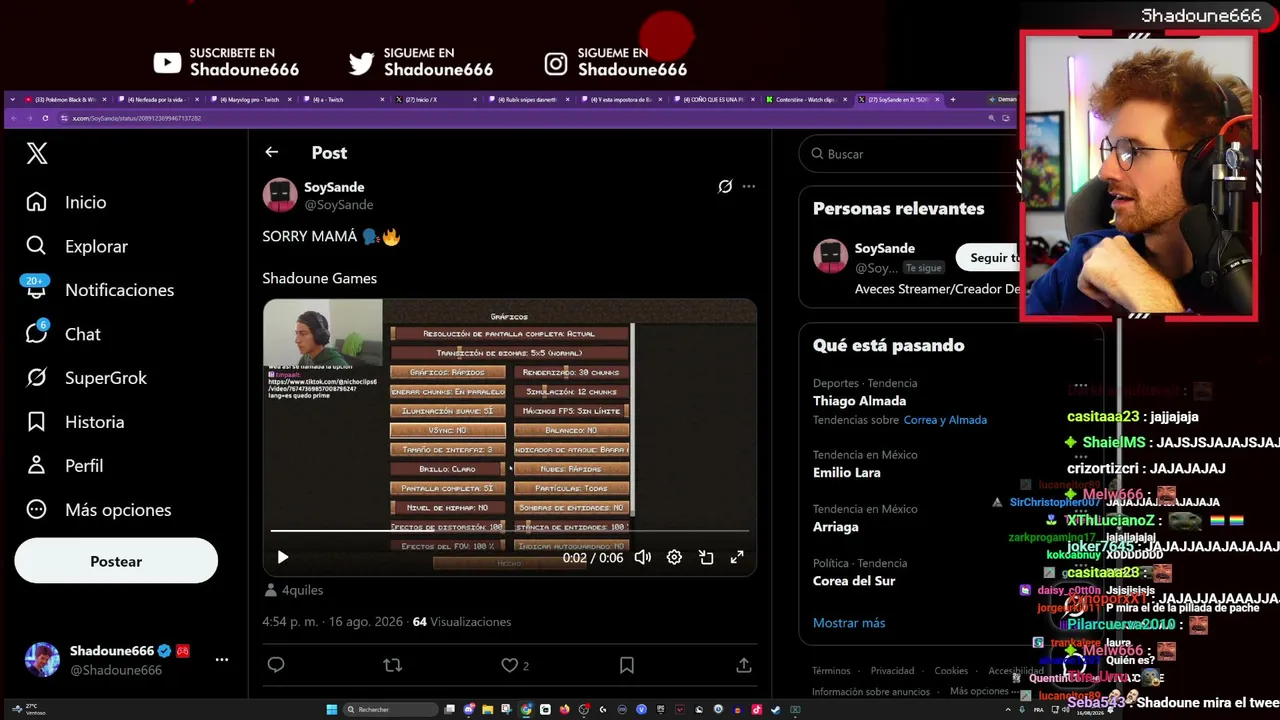Open account menu dots next to Shadoune666
This screenshot has width=1280, height=720.
[222, 660]
